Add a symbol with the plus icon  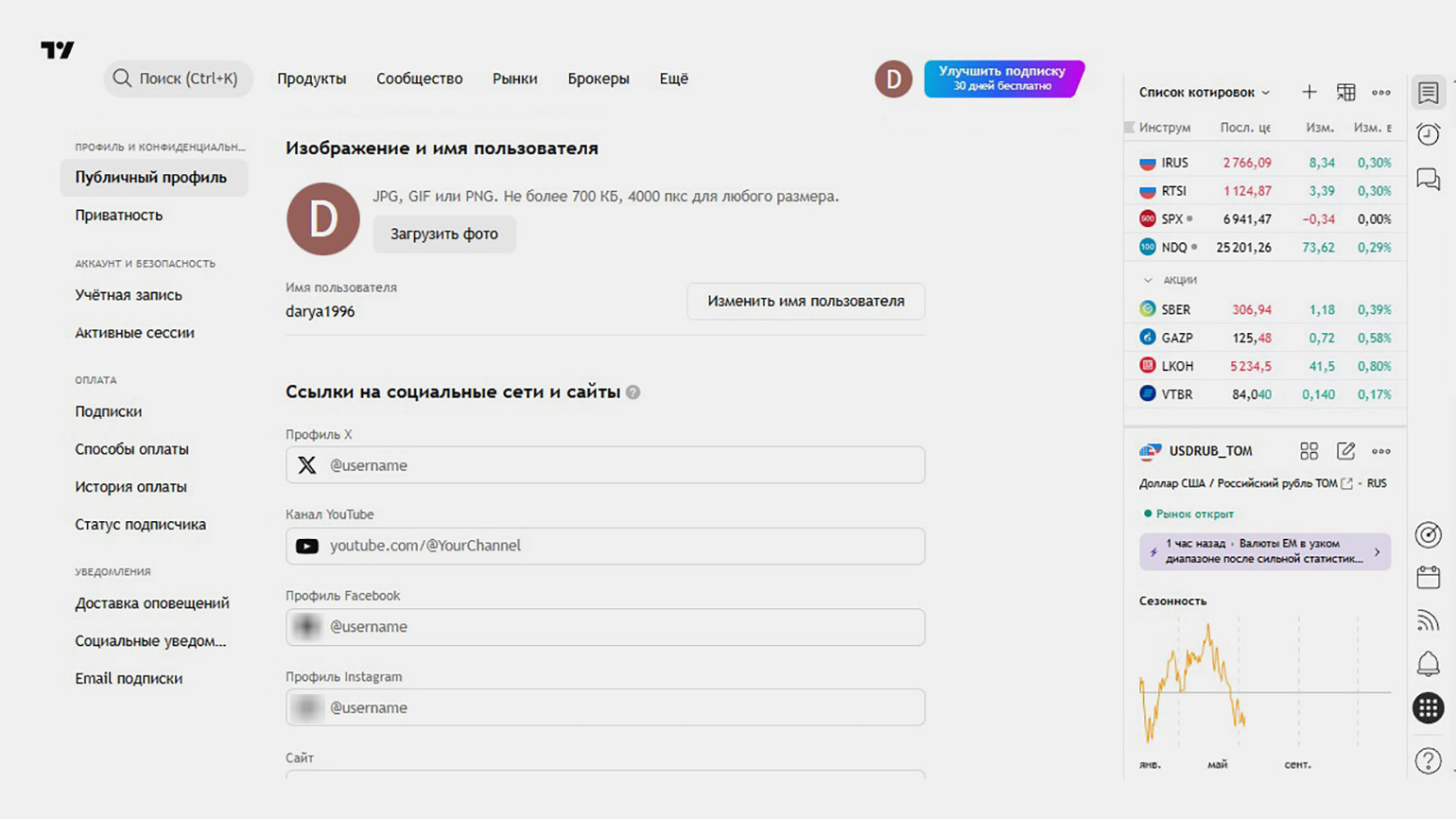coord(1309,92)
